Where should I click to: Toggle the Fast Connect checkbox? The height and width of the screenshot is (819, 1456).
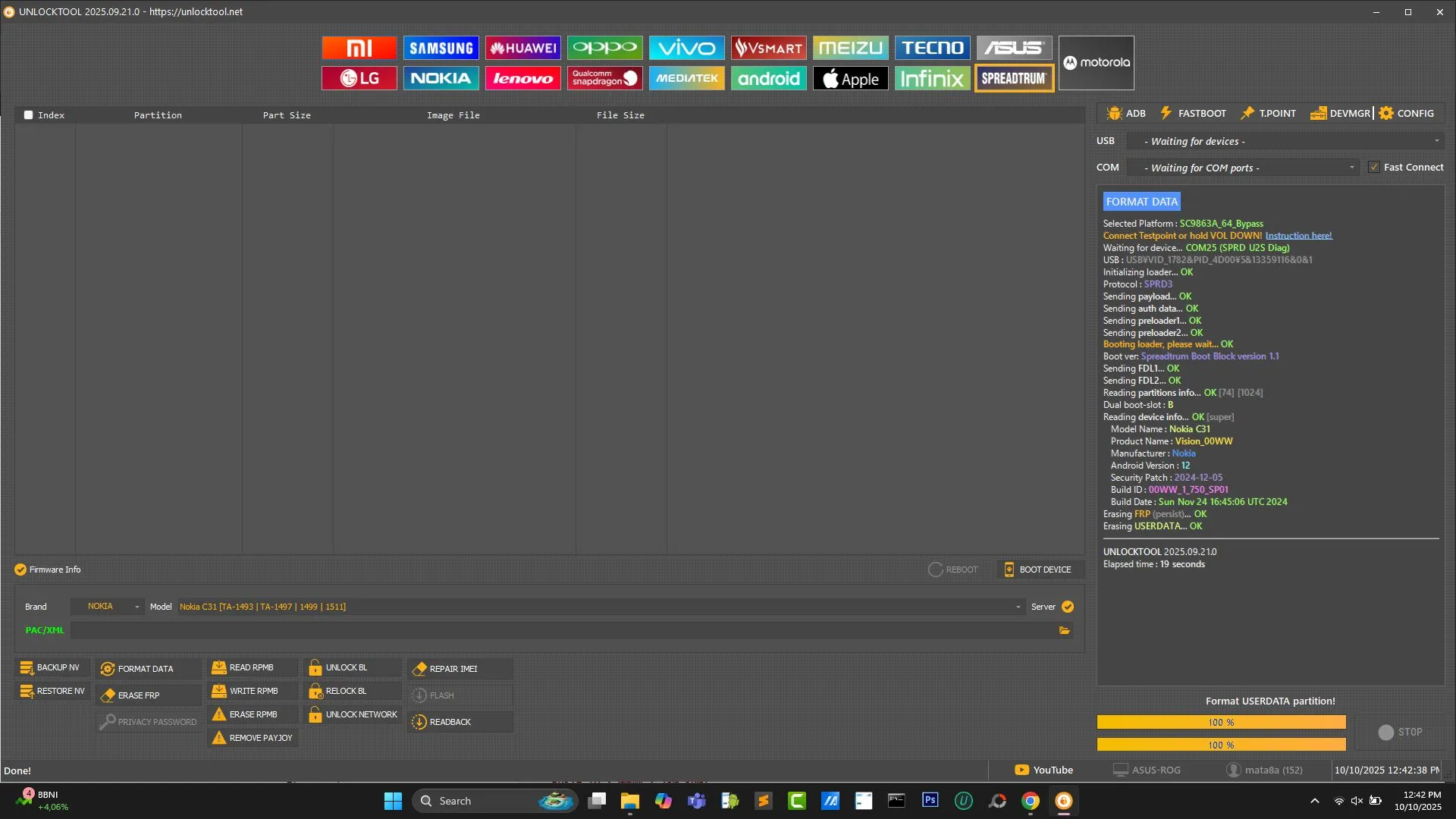coord(1373,167)
